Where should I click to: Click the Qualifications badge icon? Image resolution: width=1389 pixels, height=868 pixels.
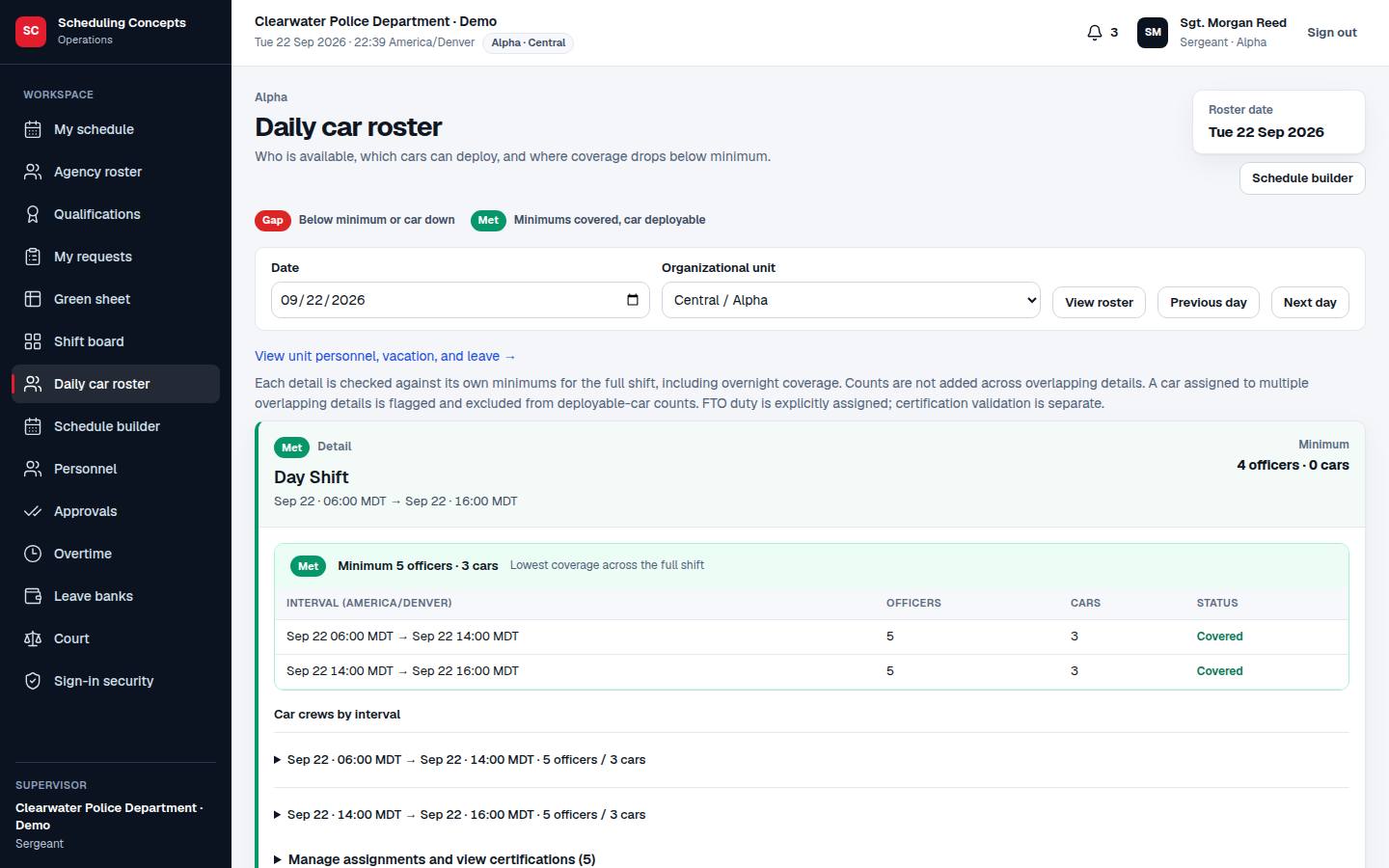coord(33,214)
